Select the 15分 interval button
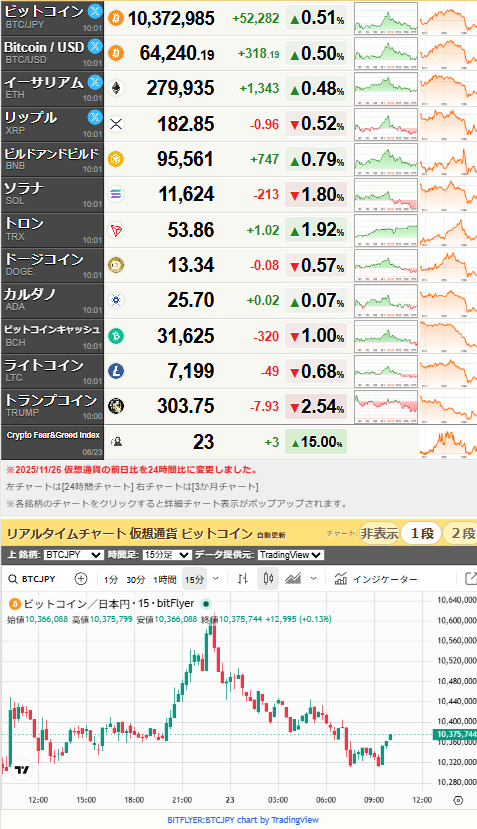 194,579
